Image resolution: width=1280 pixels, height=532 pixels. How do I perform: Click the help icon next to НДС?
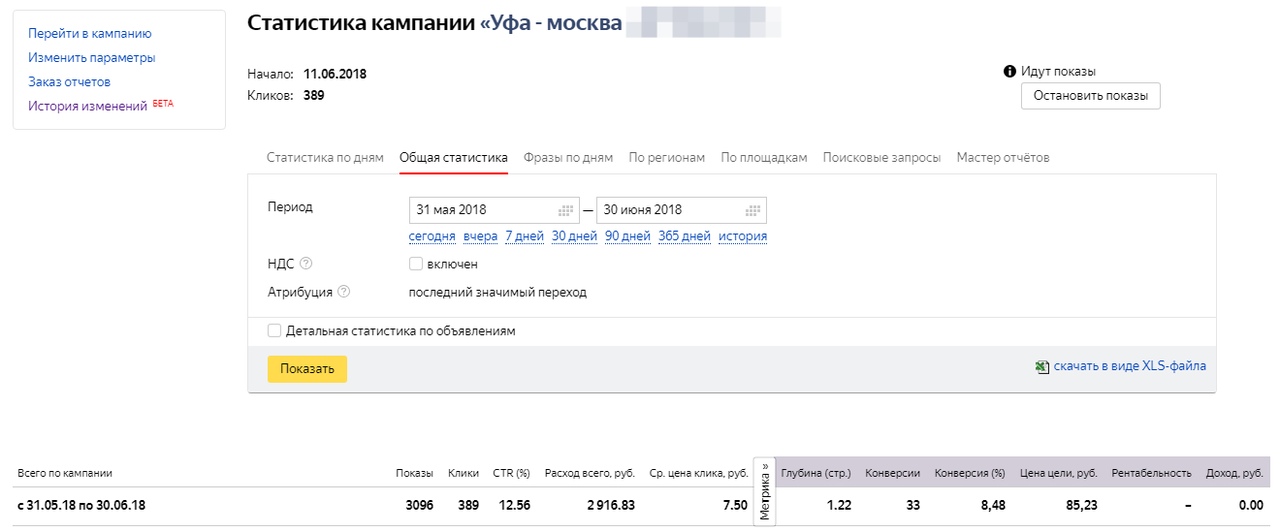[x=306, y=264]
